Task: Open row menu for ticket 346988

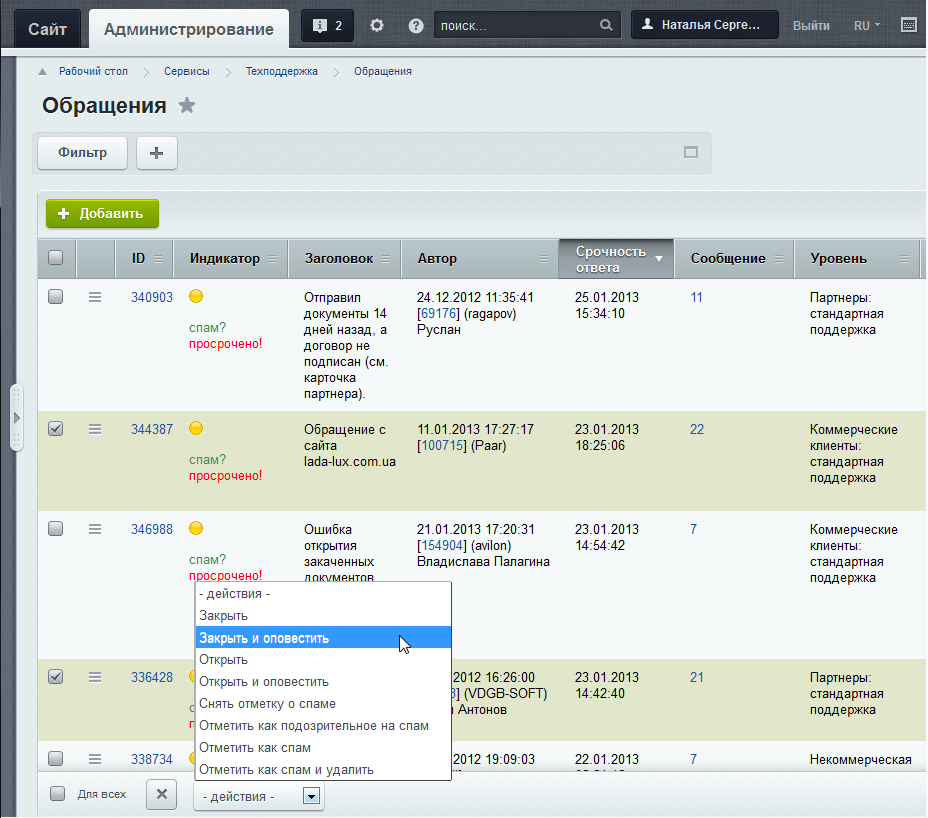Action: 95,529
